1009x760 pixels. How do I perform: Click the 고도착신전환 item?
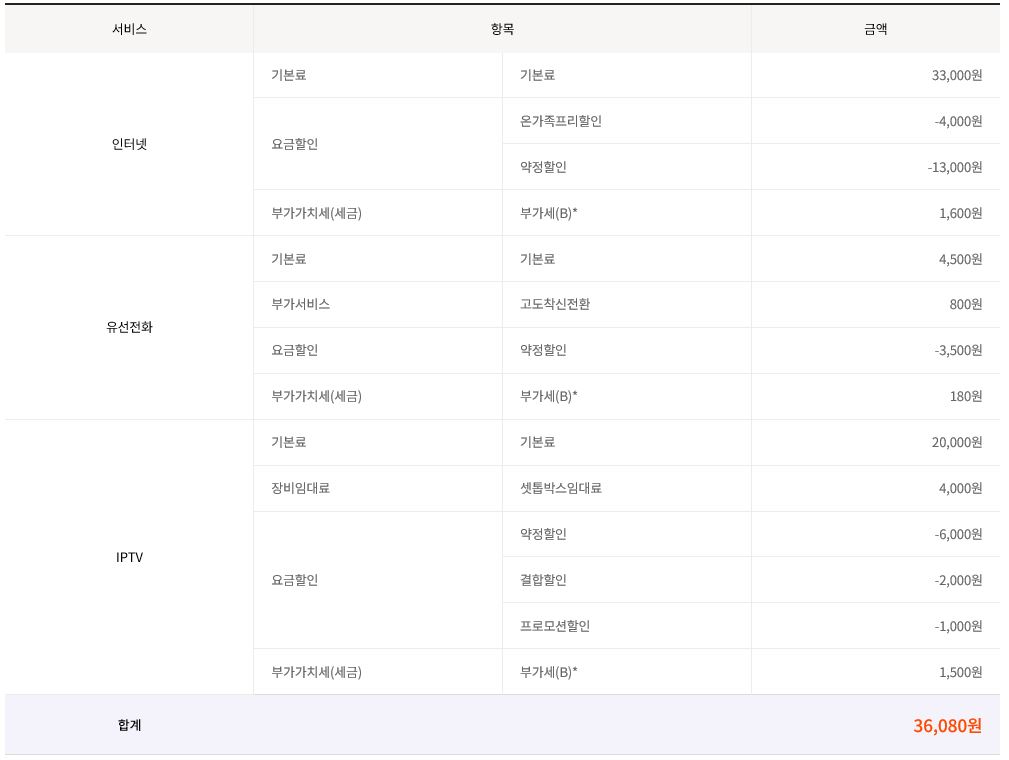click(x=555, y=304)
